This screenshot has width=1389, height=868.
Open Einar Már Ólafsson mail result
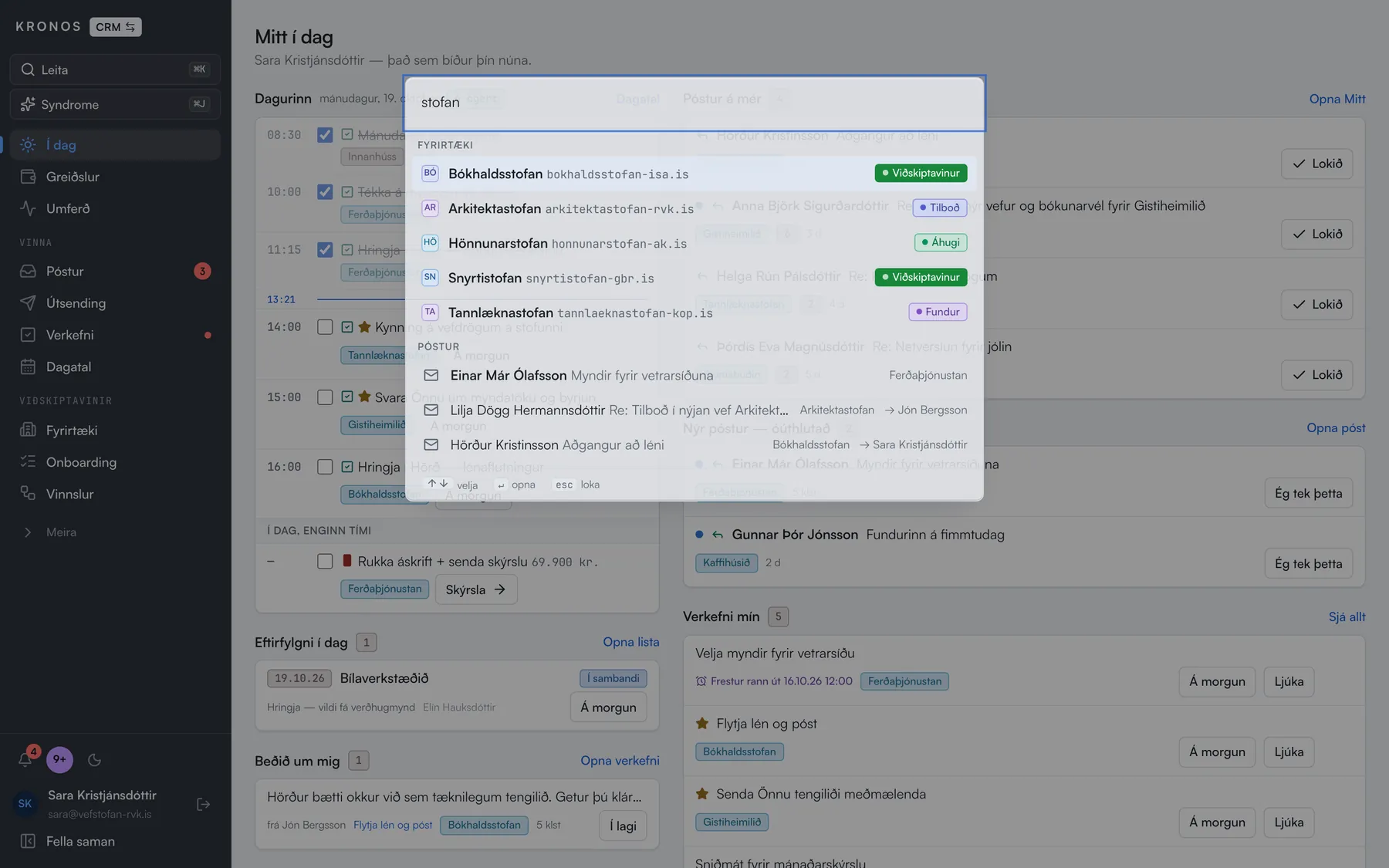[x=694, y=375]
